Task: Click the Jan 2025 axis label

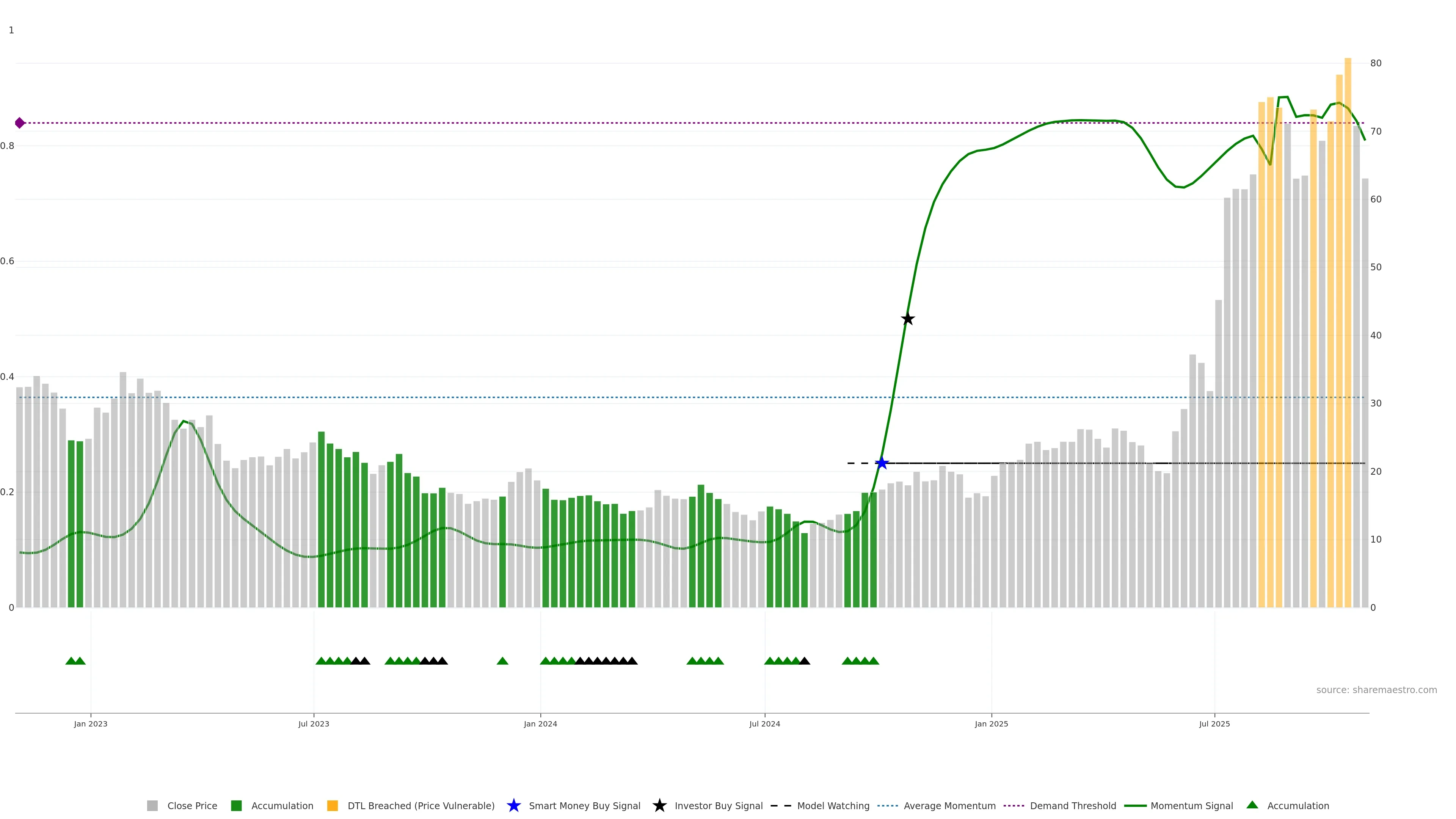Action: [x=991, y=723]
